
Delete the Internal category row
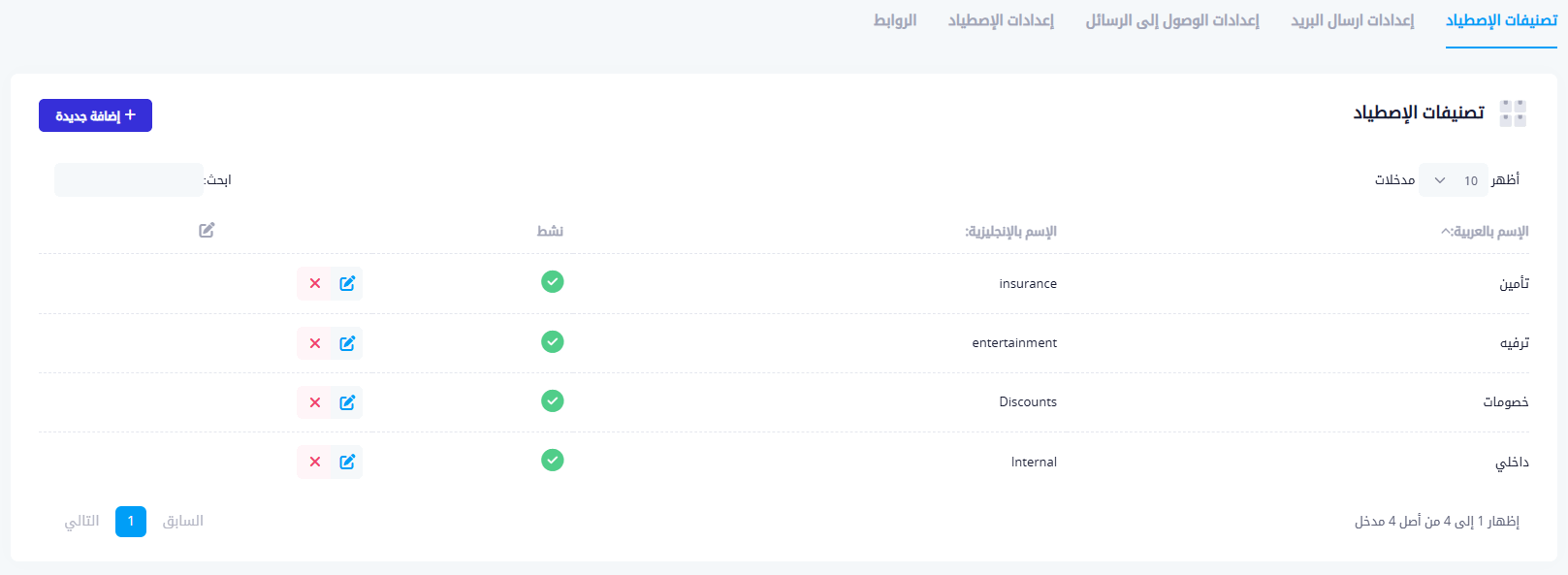(x=315, y=462)
